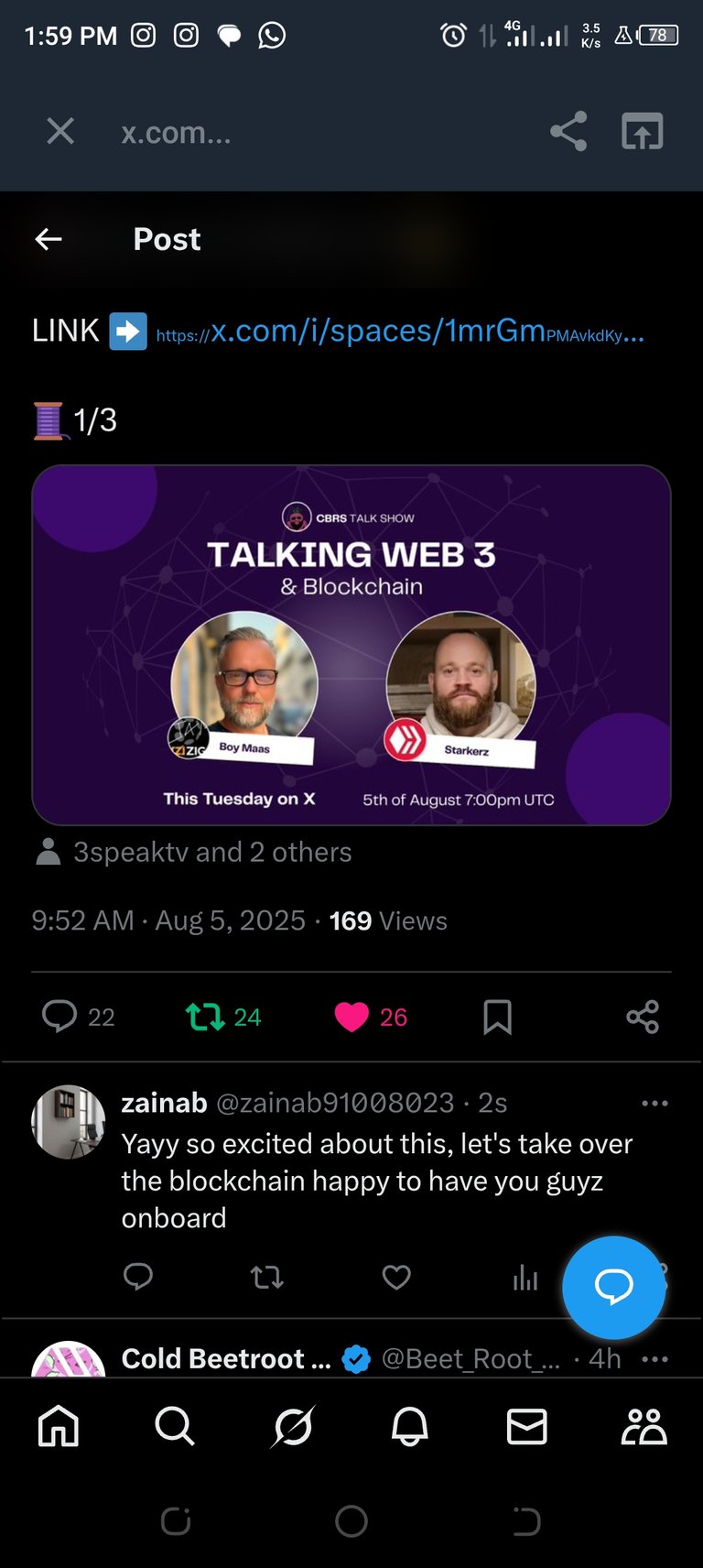Open zainab's profile picture
Screen dimensions: 703x1568
point(69,1122)
